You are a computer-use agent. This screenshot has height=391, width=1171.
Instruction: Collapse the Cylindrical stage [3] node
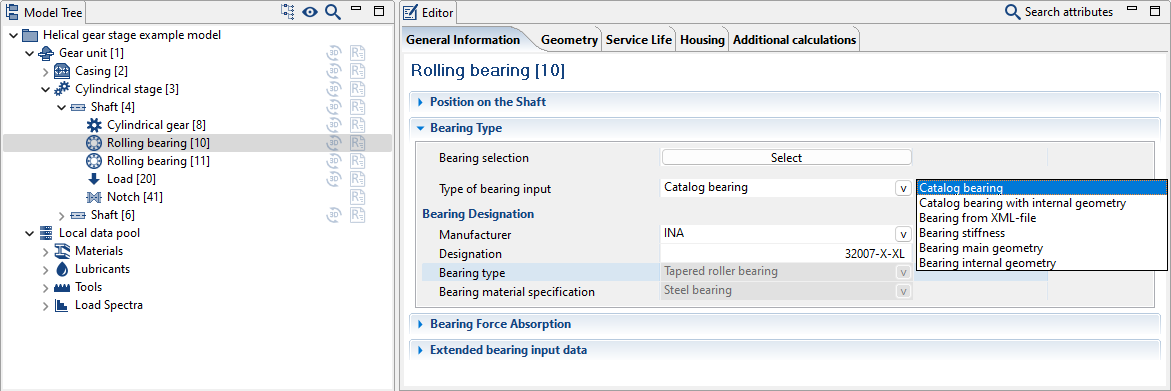(46, 90)
